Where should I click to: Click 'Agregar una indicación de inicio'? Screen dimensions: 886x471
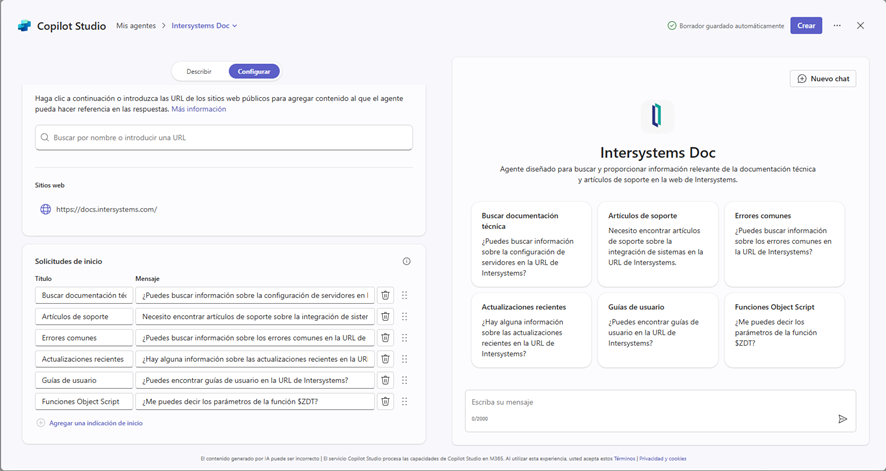(x=95, y=423)
